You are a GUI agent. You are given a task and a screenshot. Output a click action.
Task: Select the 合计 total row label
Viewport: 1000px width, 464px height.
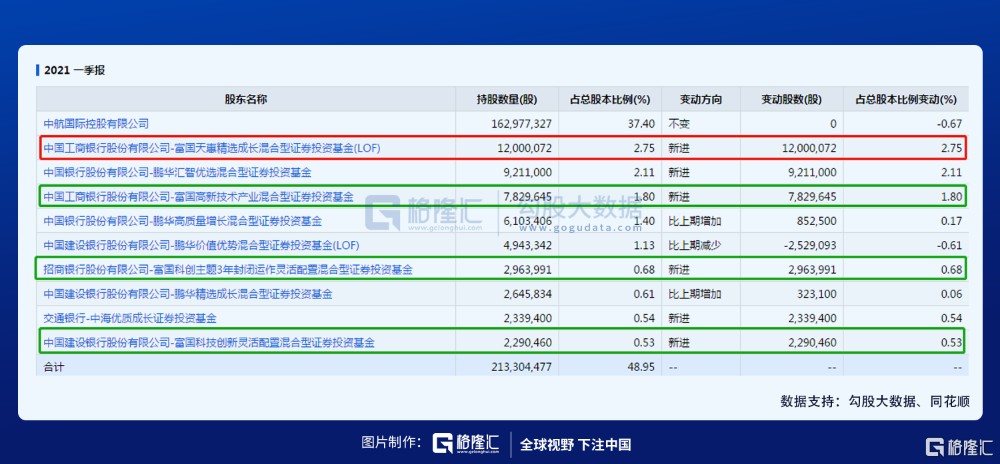(x=54, y=367)
